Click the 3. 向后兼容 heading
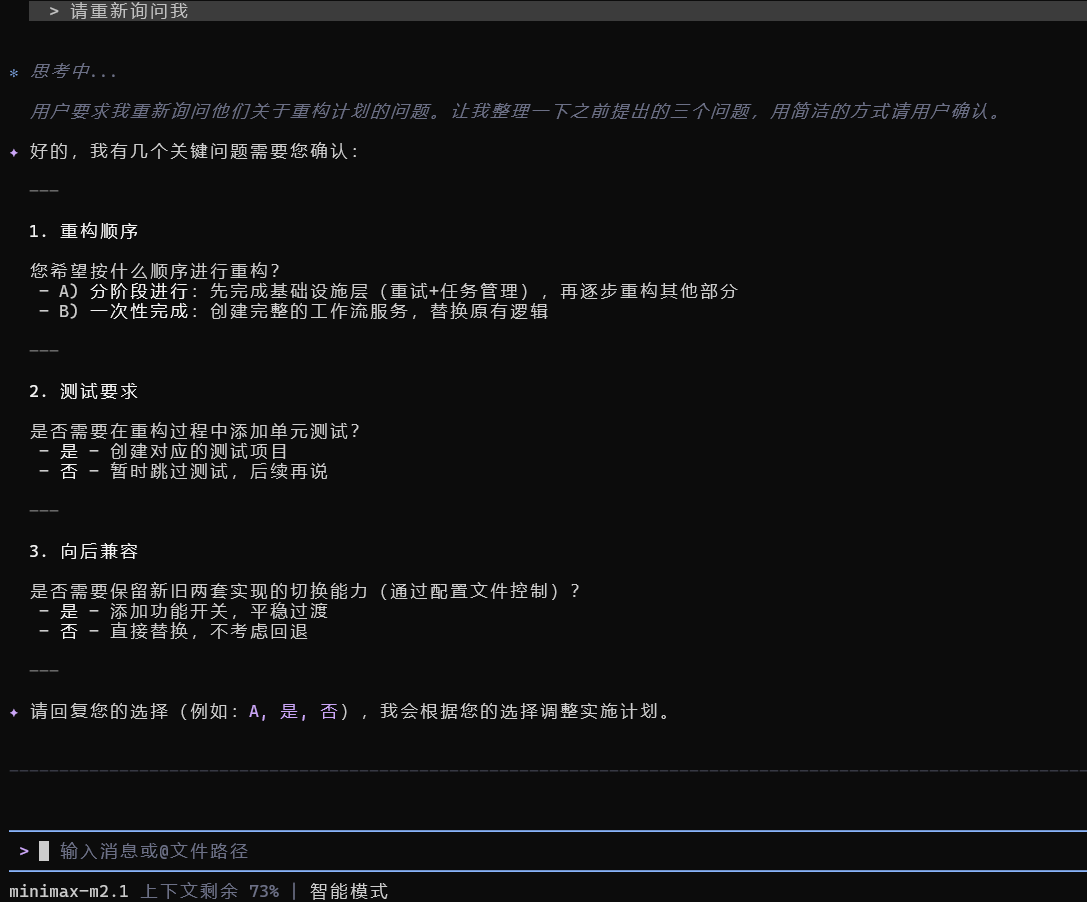 [84, 551]
